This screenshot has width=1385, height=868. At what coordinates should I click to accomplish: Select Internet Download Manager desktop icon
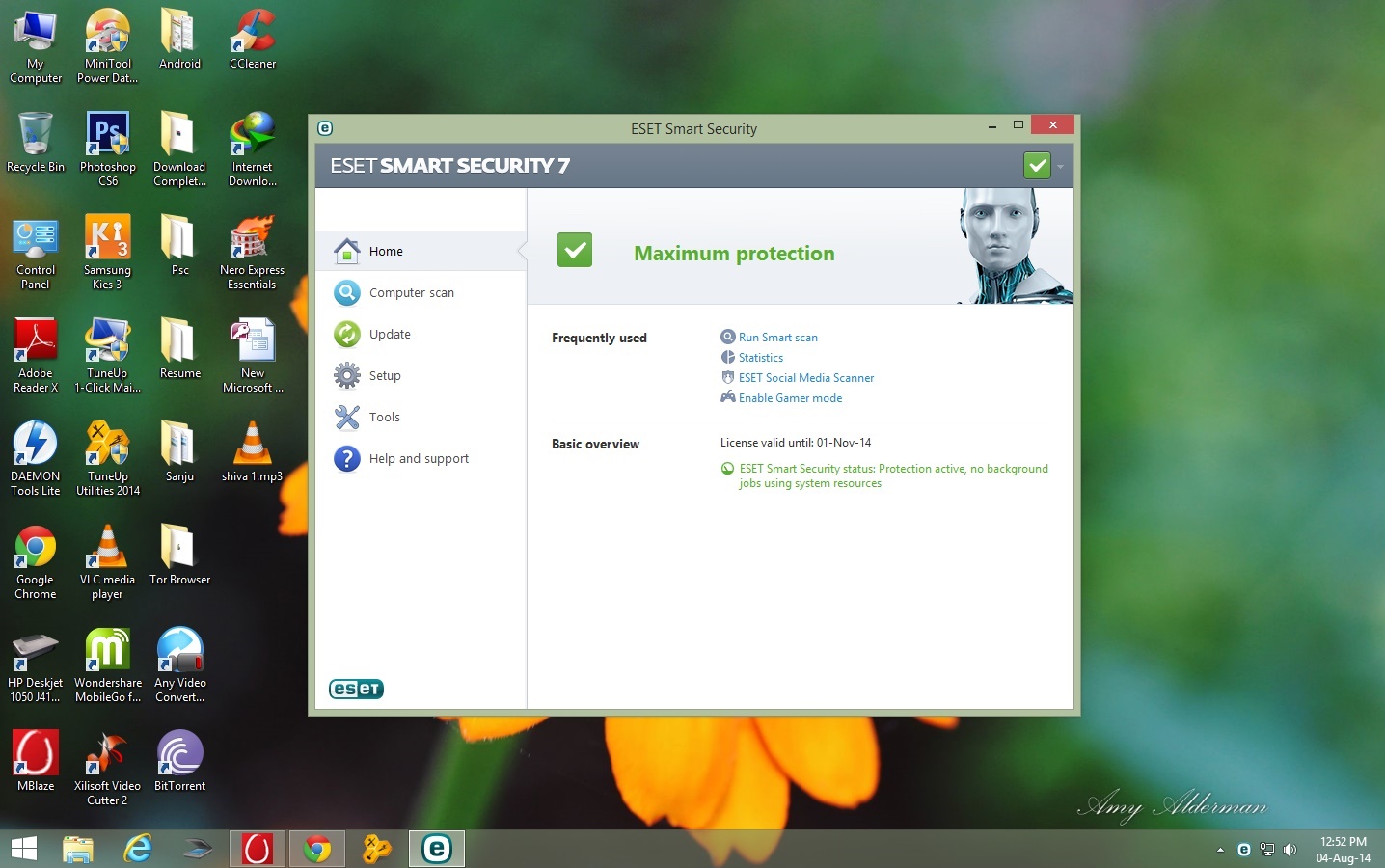pos(253,149)
